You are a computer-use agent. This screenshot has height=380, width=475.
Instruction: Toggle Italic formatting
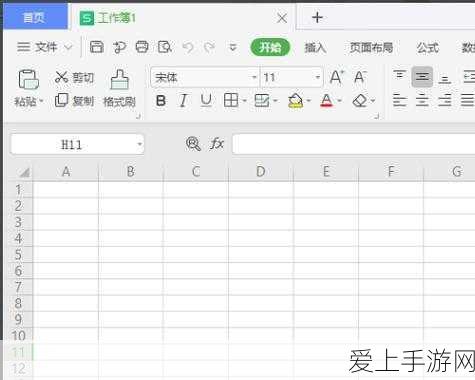coord(183,100)
